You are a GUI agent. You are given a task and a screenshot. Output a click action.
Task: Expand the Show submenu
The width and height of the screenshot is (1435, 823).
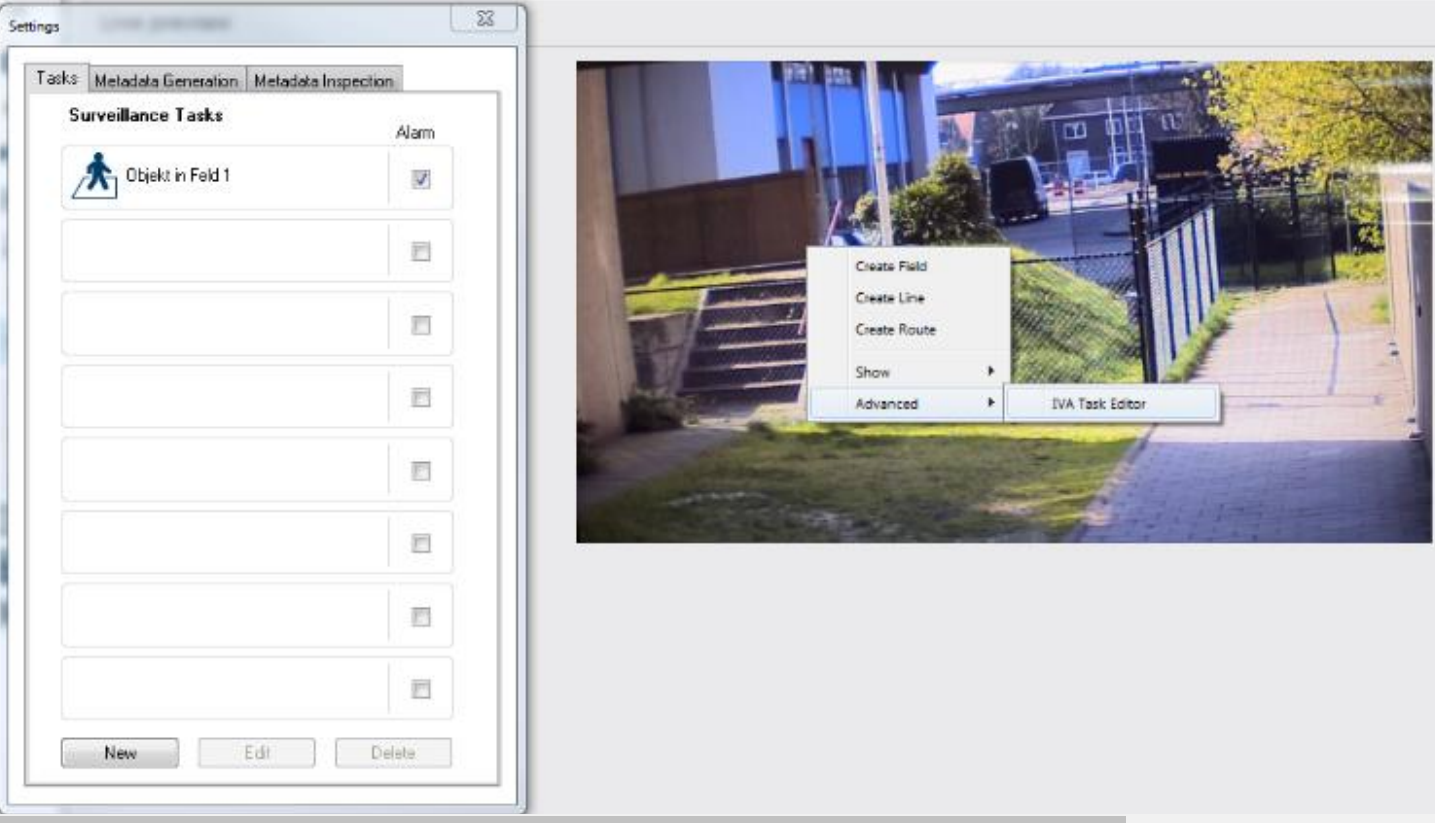(x=908, y=372)
